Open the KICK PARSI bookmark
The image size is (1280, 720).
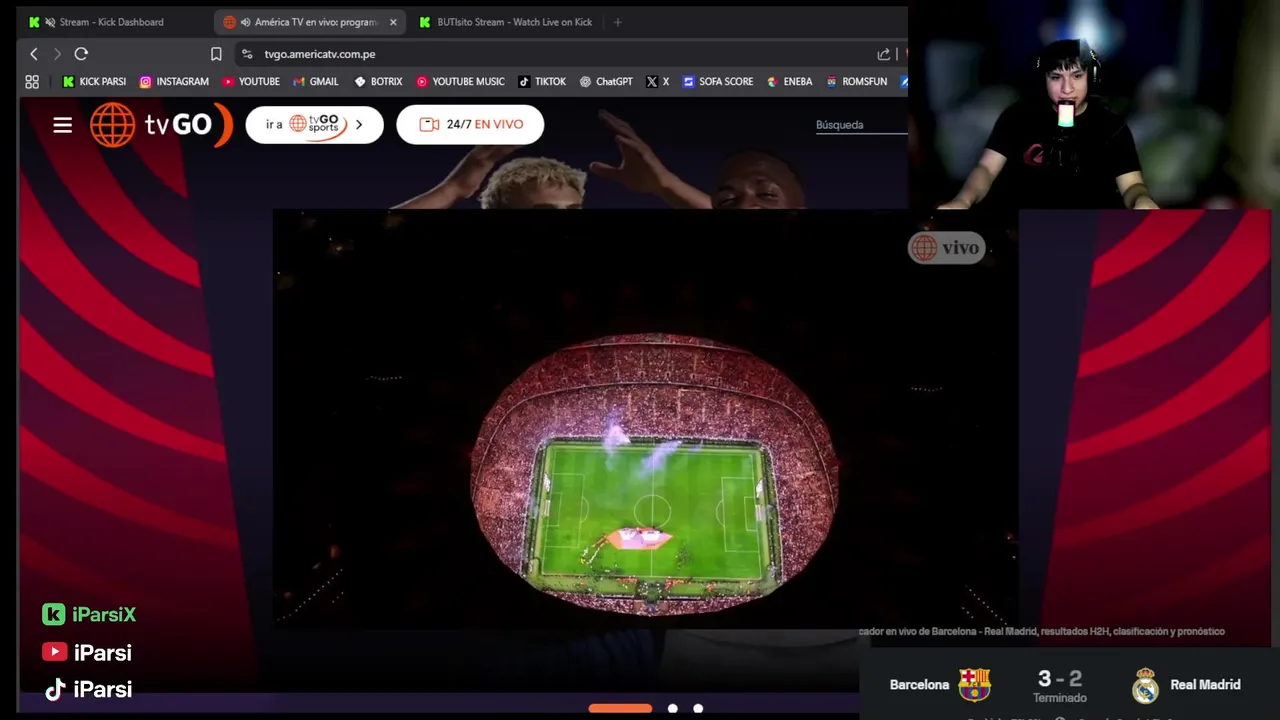[x=94, y=82]
